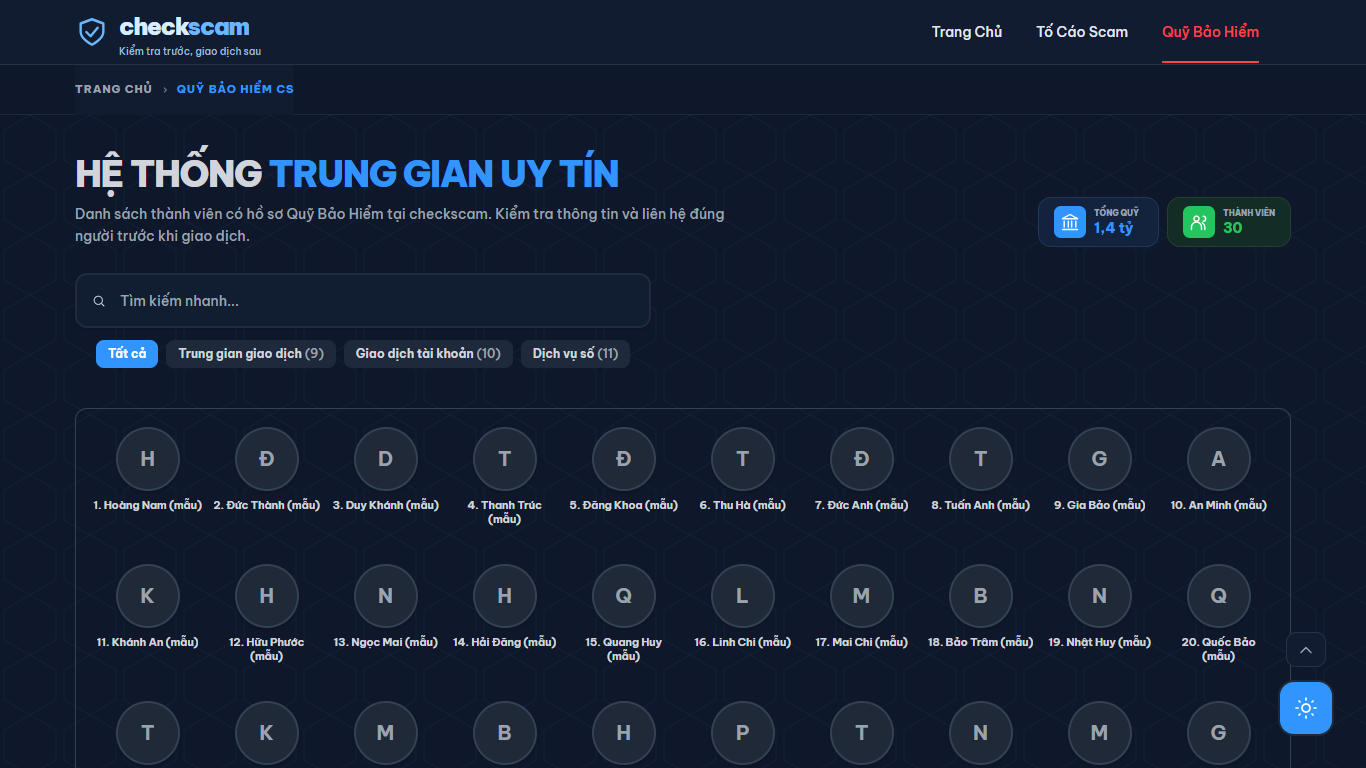The width and height of the screenshot is (1366, 768).
Task: Open avatar of Hoàng Nam (mẫu)
Action: (x=147, y=459)
